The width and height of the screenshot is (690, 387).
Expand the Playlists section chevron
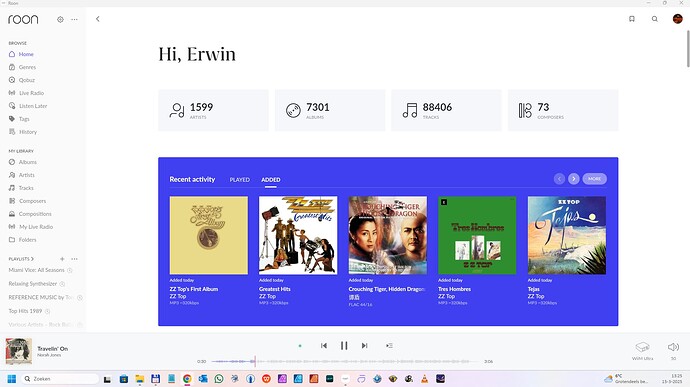tap(32, 259)
